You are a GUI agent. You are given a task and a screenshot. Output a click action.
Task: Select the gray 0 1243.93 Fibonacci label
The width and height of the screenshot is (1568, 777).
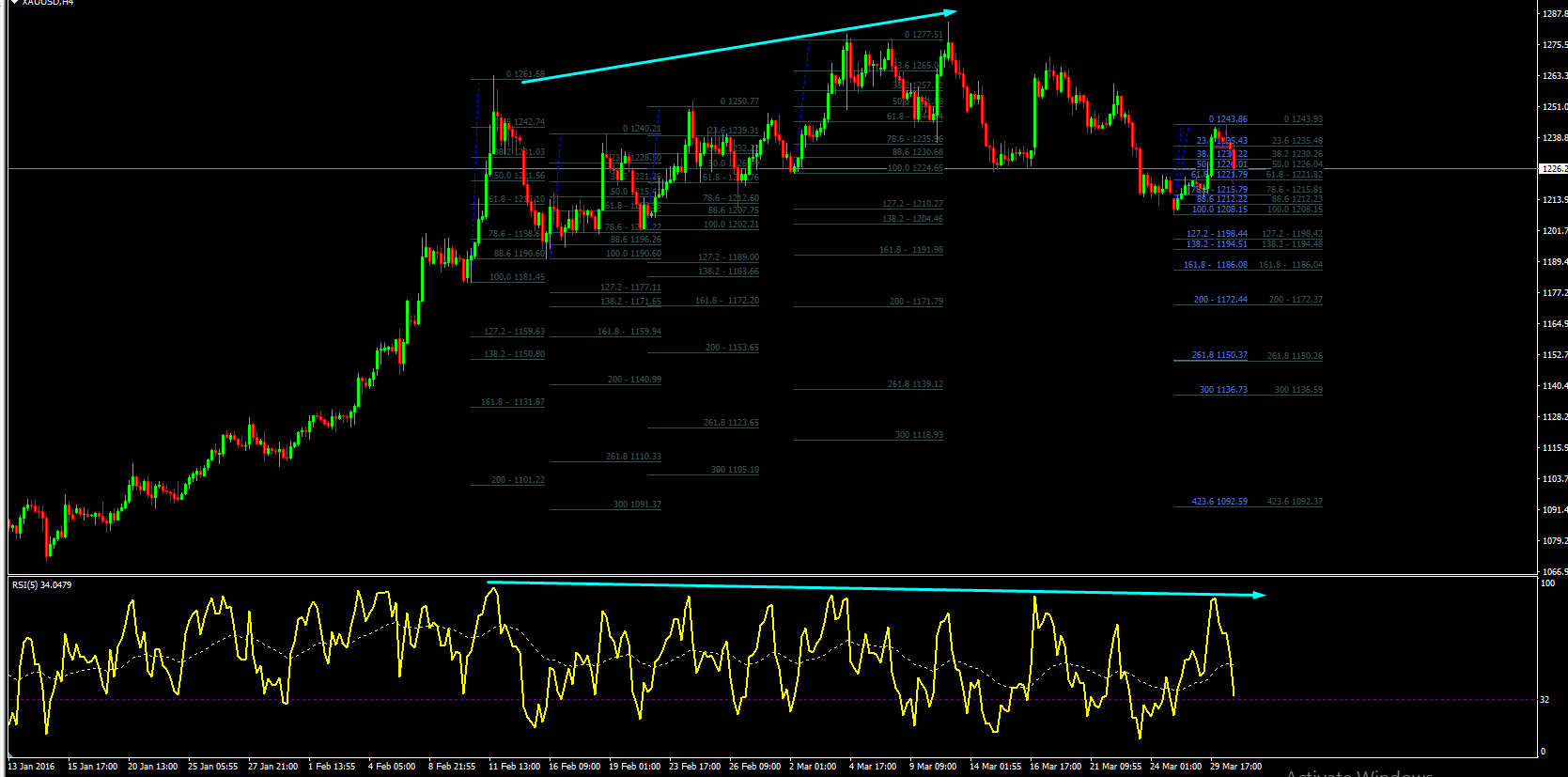point(1303,119)
